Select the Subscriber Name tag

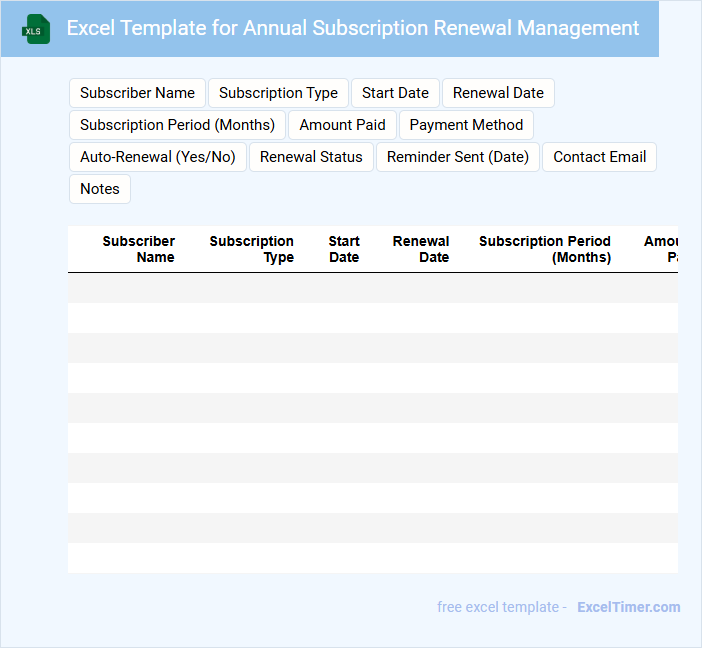[137, 93]
